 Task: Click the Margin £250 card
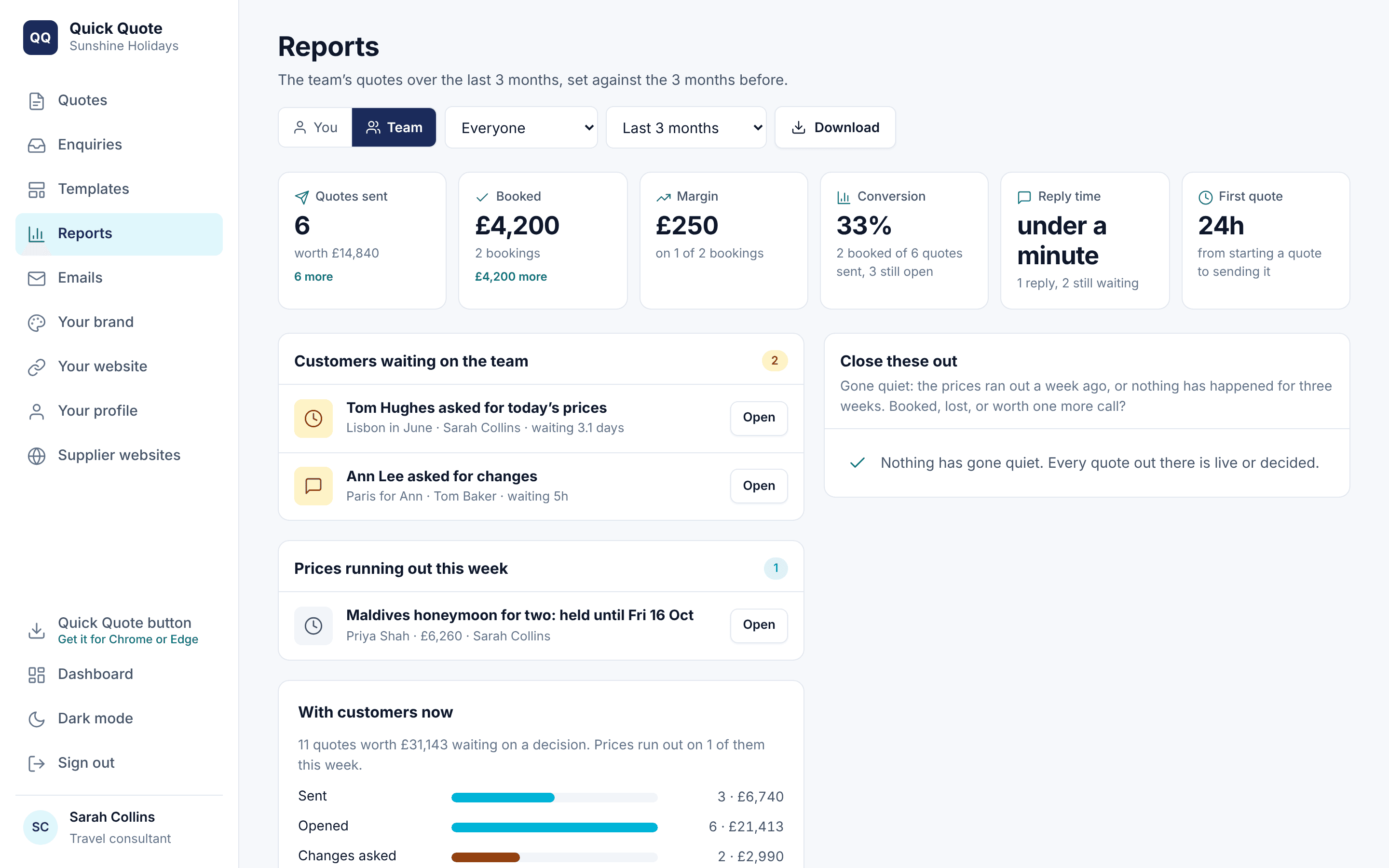724,241
